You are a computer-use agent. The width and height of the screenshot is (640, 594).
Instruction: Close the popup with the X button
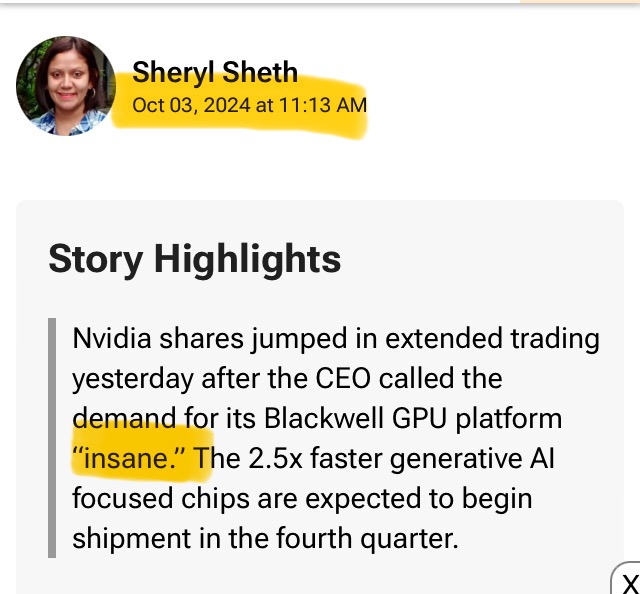click(629, 583)
